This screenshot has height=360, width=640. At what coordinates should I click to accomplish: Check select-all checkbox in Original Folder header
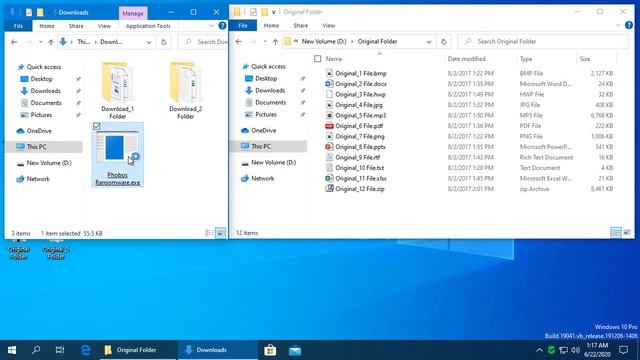(x=318, y=59)
